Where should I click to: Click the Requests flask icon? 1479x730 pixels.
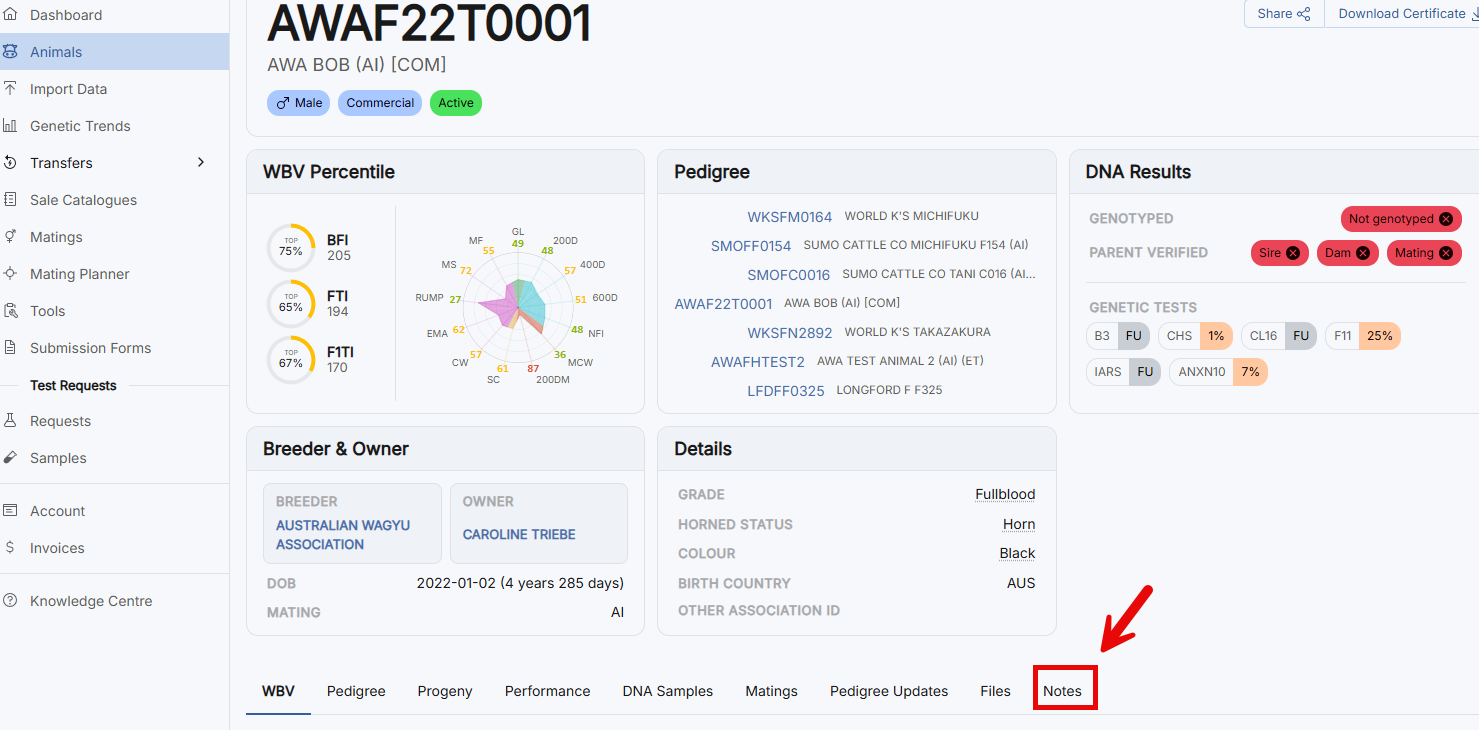point(10,421)
